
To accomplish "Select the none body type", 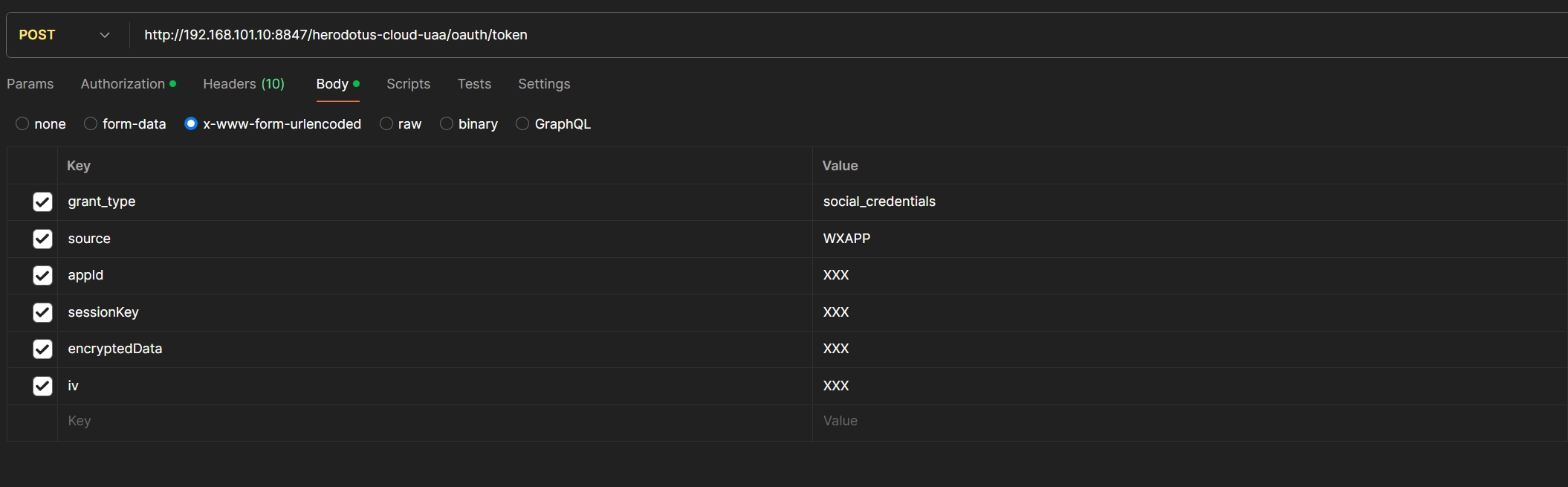I will point(23,124).
